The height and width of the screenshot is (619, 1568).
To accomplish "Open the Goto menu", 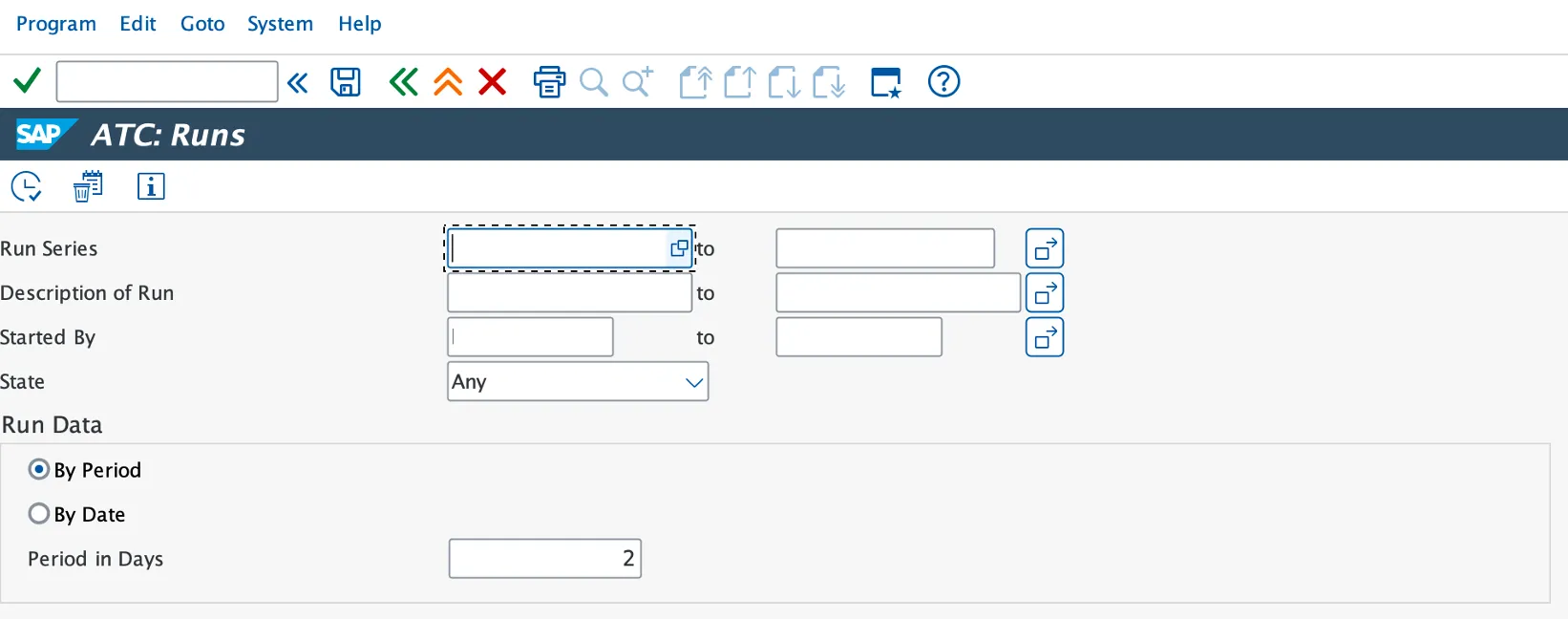I will [202, 24].
